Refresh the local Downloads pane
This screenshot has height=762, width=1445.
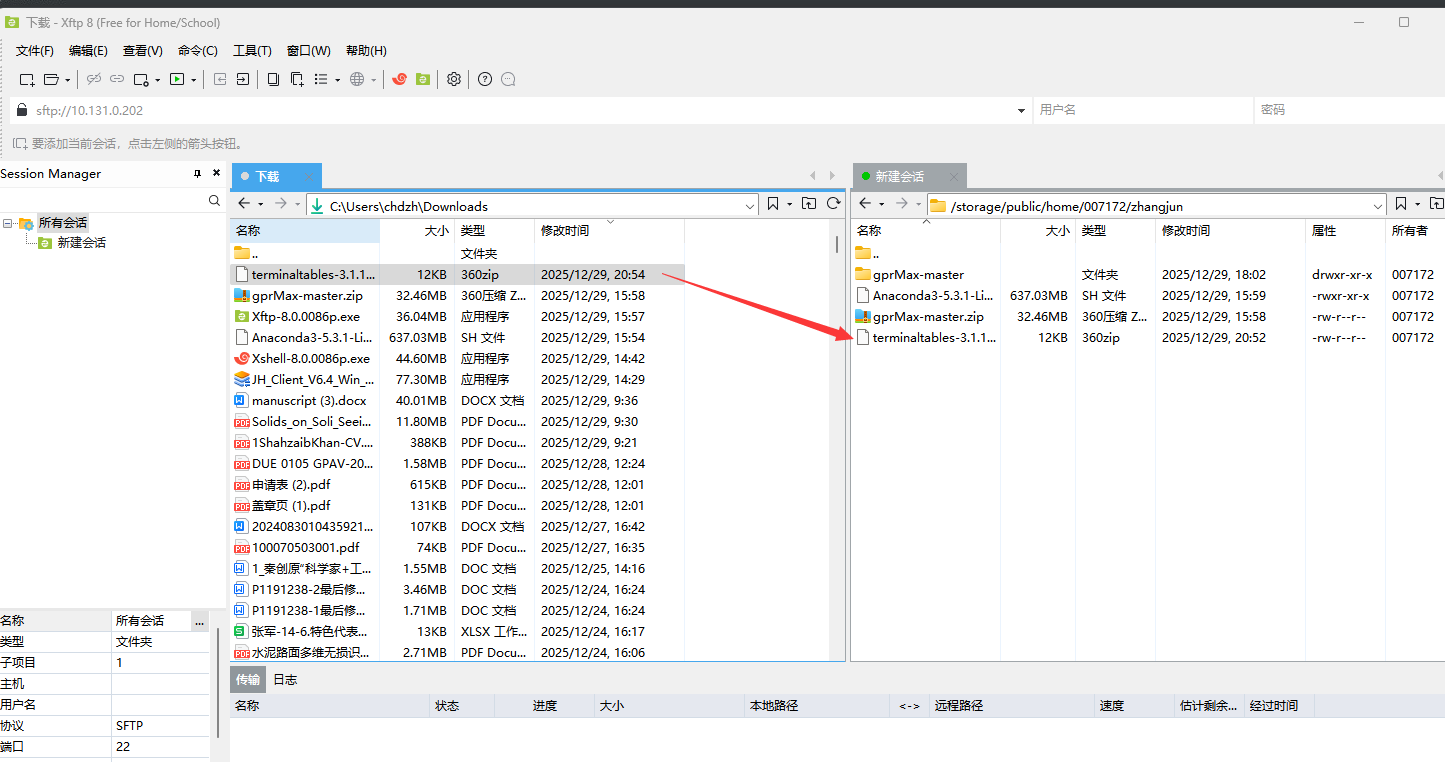(x=833, y=204)
